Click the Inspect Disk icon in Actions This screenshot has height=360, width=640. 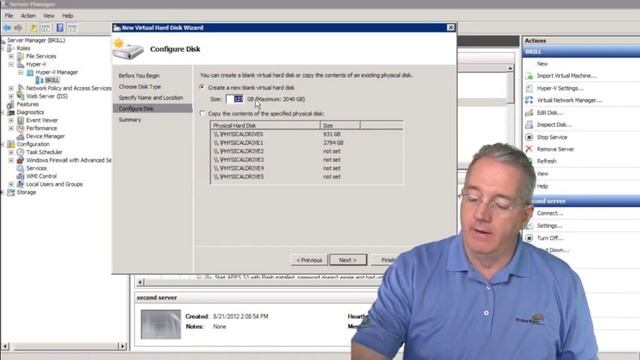[529, 124]
